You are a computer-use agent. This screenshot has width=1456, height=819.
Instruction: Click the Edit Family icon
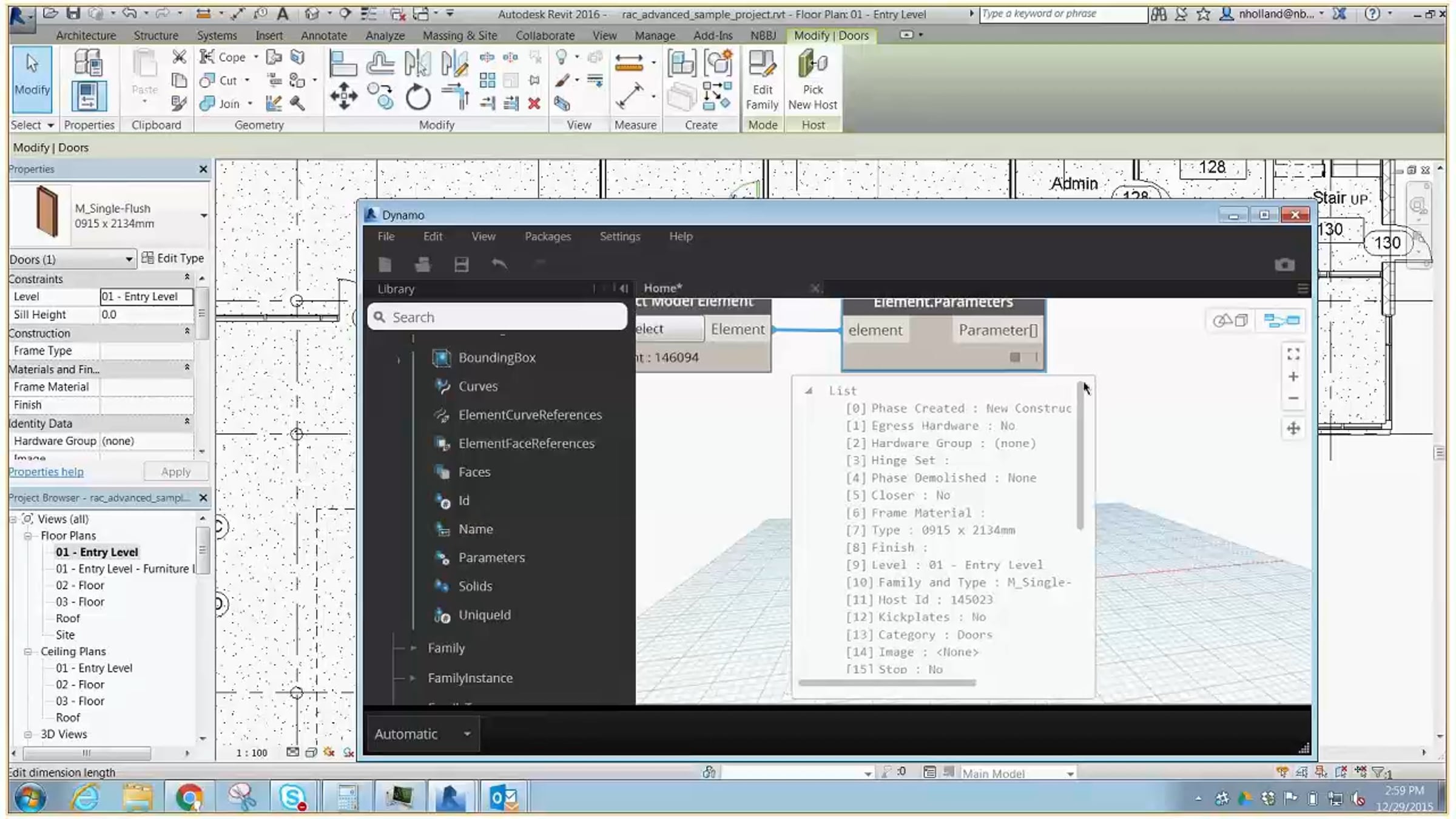(x=762, y=80)
